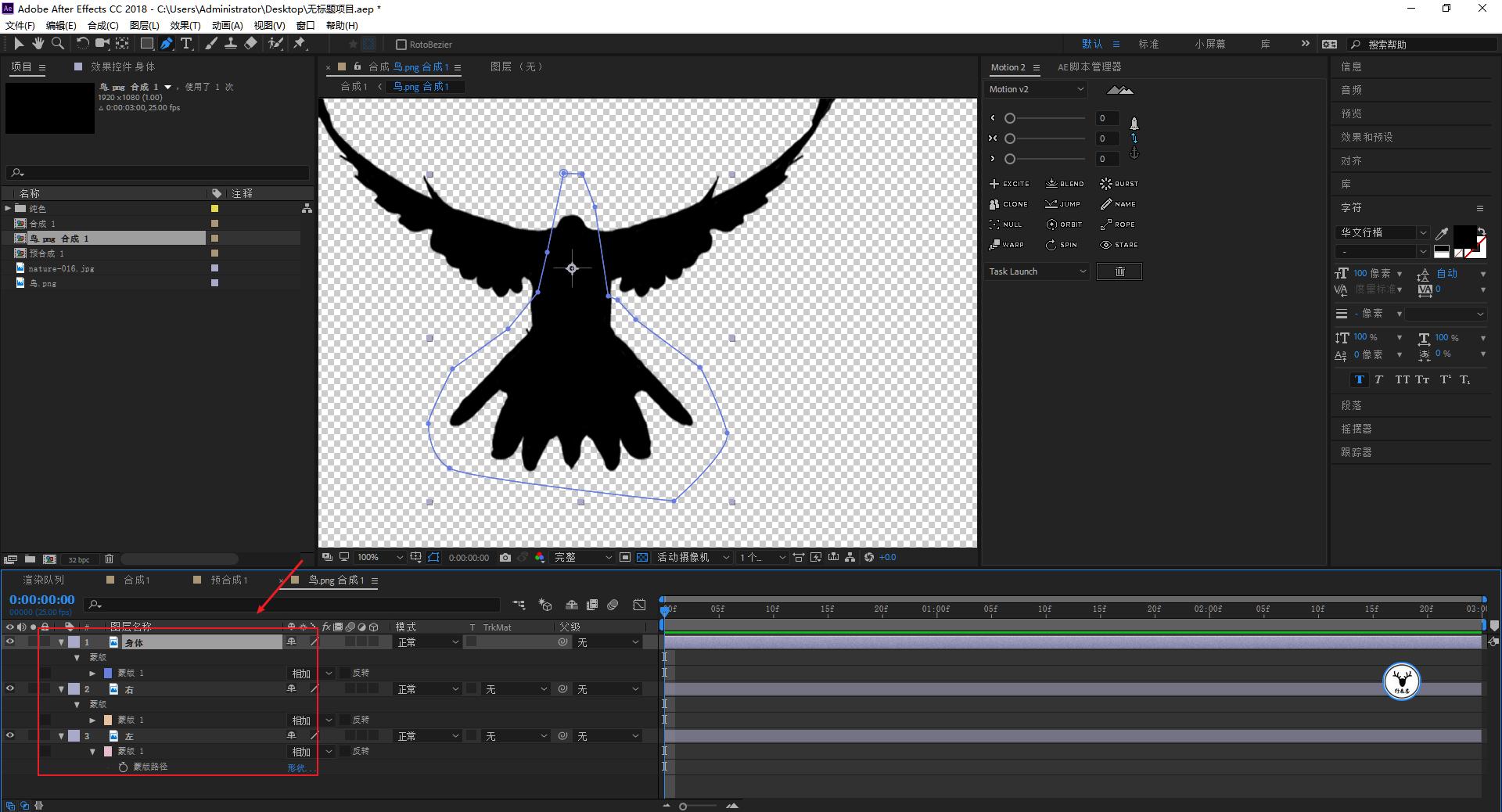
Task: Select the Zoom magnifier tool
Action: (58, 44)
